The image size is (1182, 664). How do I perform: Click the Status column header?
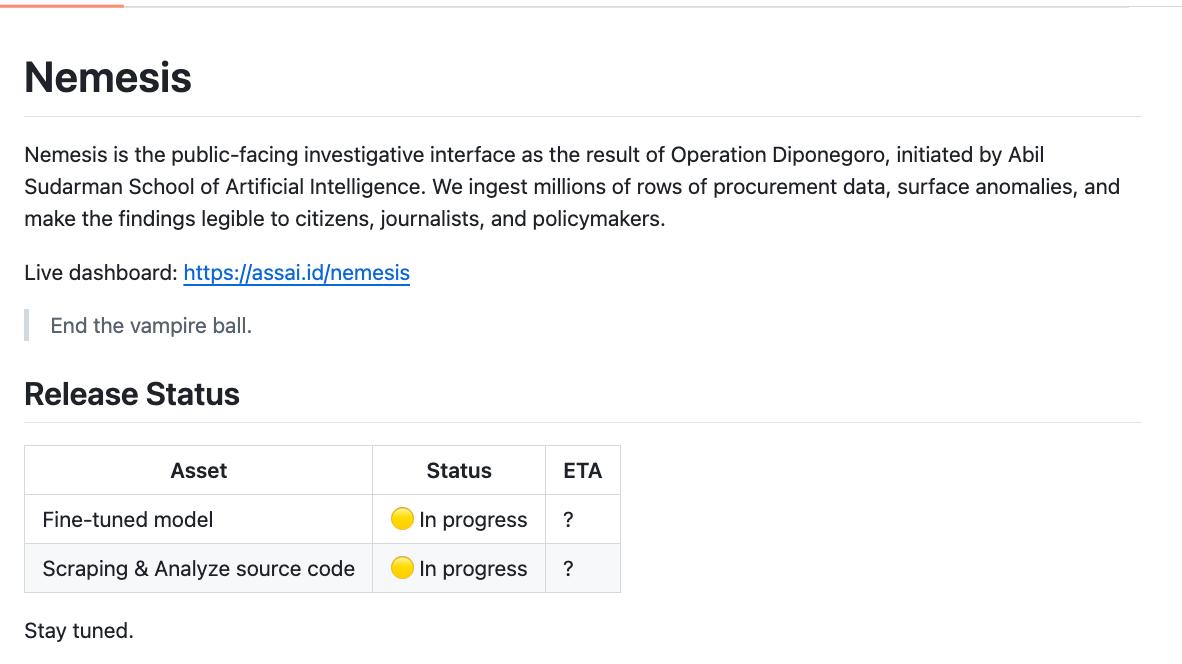point(459,471)
